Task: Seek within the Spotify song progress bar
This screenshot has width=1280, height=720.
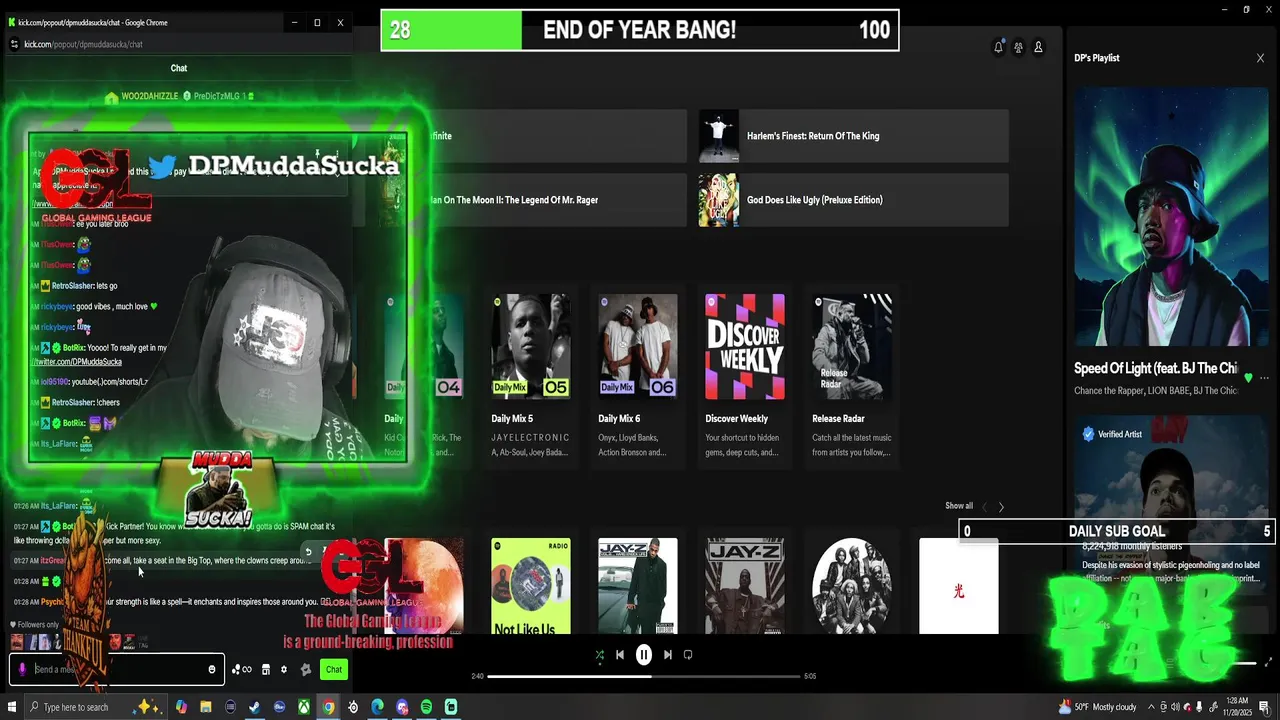Action: 644,676
